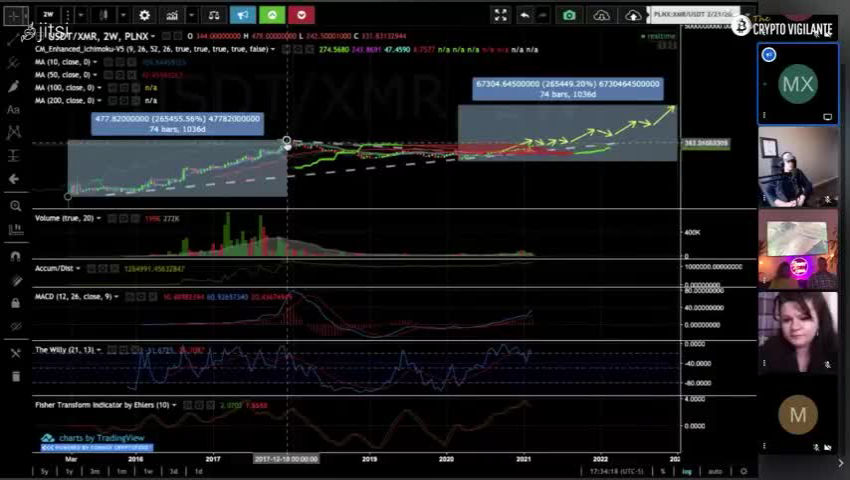Save chart layout via cloud upload icon
This screenshot has height=480, width=850.
pos(633,16)
